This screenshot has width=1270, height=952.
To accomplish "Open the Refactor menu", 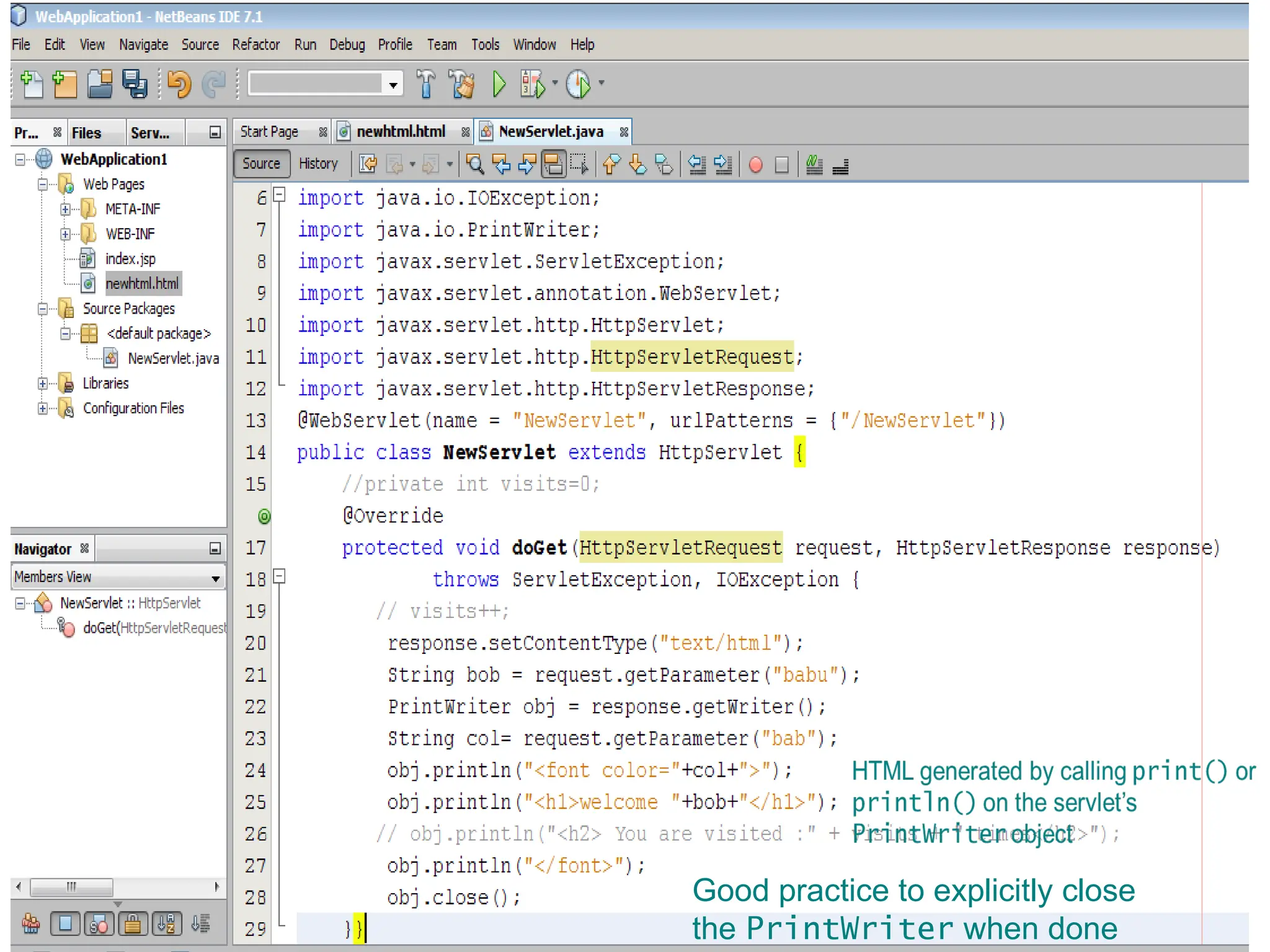I will pyautogui.click(x=255, y=45).
